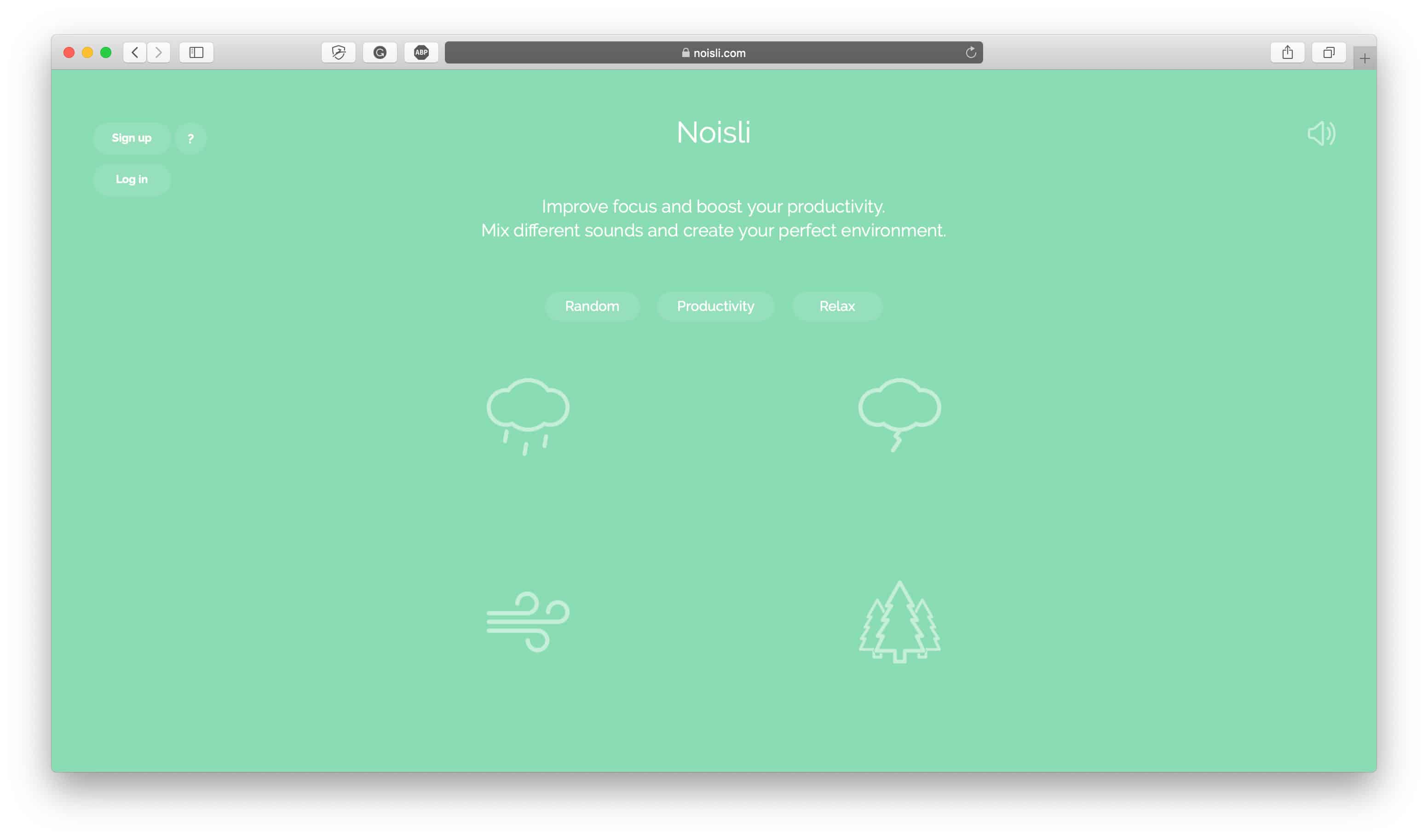Toggle the rain sound icon
The height and width of the screenshot is (840, 1428).
coord(528,417)
